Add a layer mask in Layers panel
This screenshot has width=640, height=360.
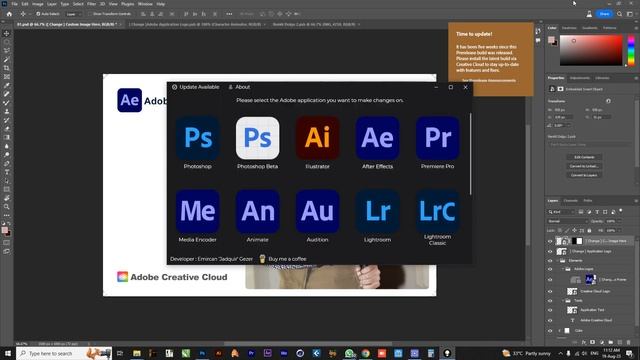point(592,342)
